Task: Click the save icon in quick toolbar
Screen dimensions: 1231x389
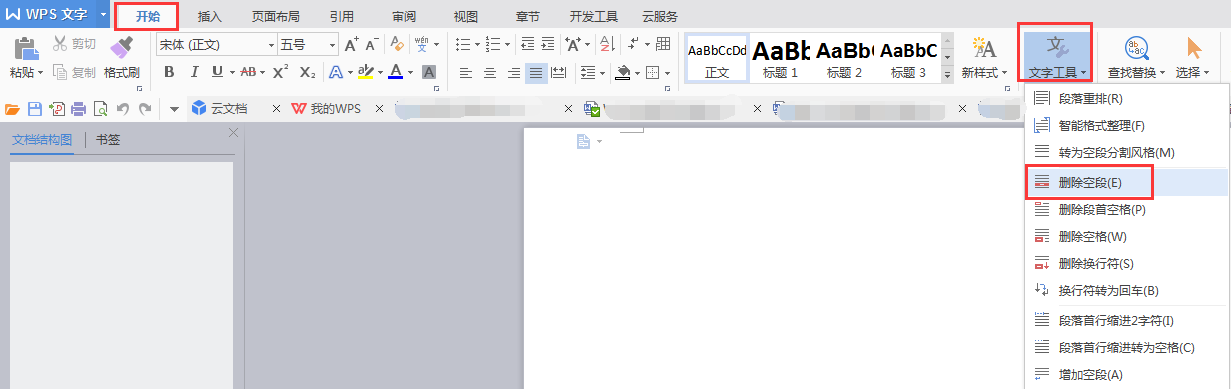Action: (x=35, y=108)
